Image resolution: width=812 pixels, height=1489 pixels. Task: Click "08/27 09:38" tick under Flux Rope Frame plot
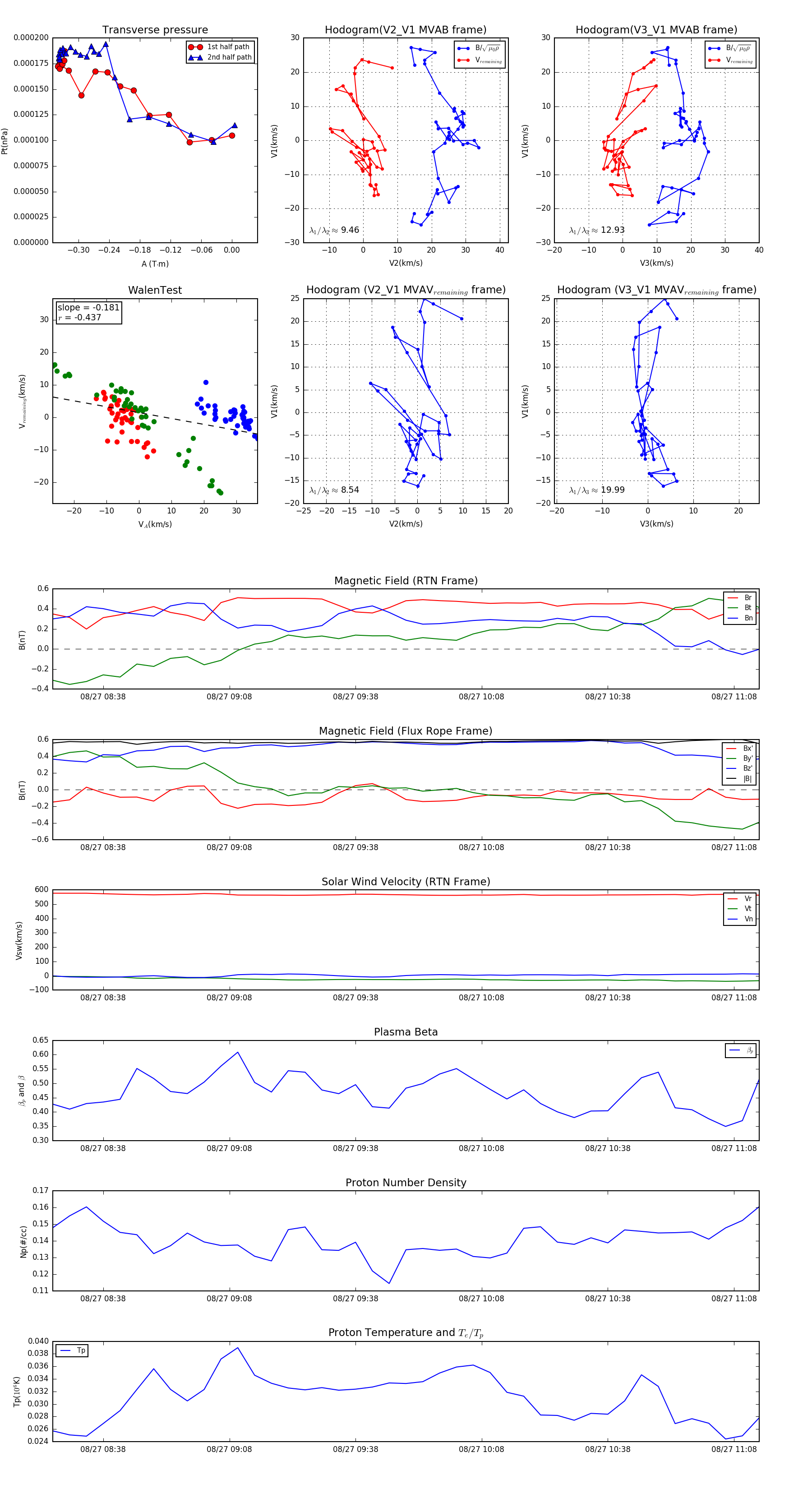[355, 847]
